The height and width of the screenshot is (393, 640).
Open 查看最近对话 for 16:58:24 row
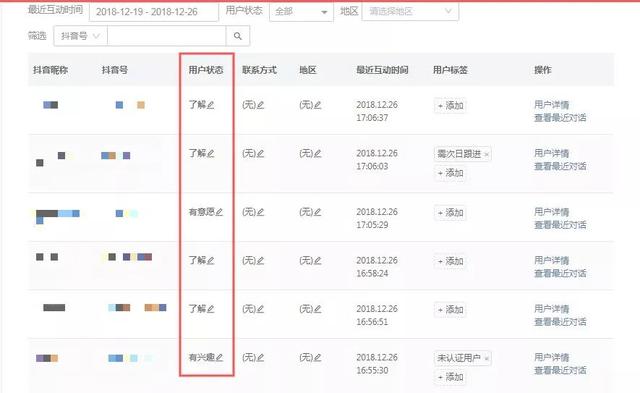pyautogui.click(x=560, y=273)
